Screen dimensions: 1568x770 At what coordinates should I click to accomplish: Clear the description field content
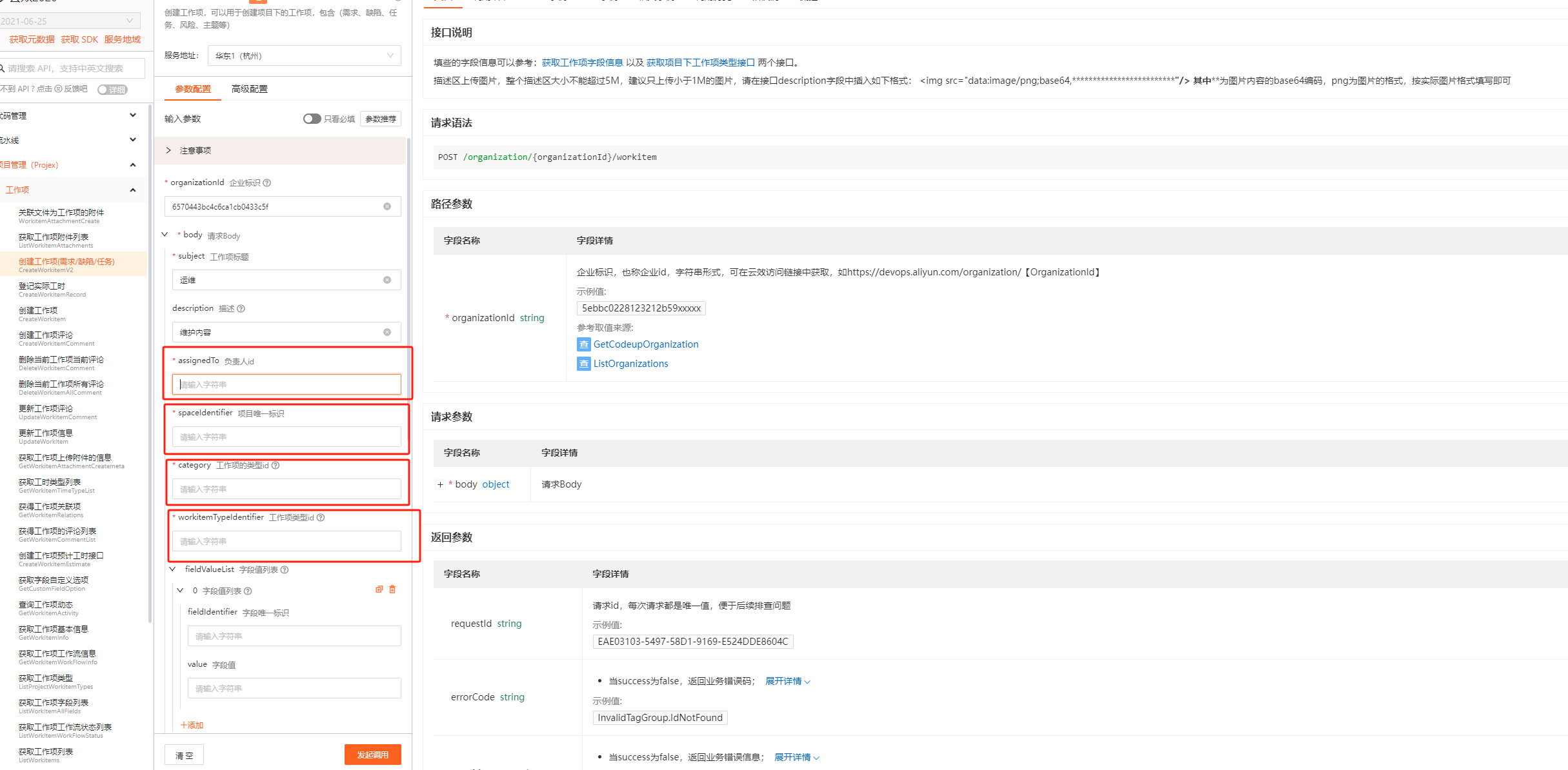click(x=387, y=332)
